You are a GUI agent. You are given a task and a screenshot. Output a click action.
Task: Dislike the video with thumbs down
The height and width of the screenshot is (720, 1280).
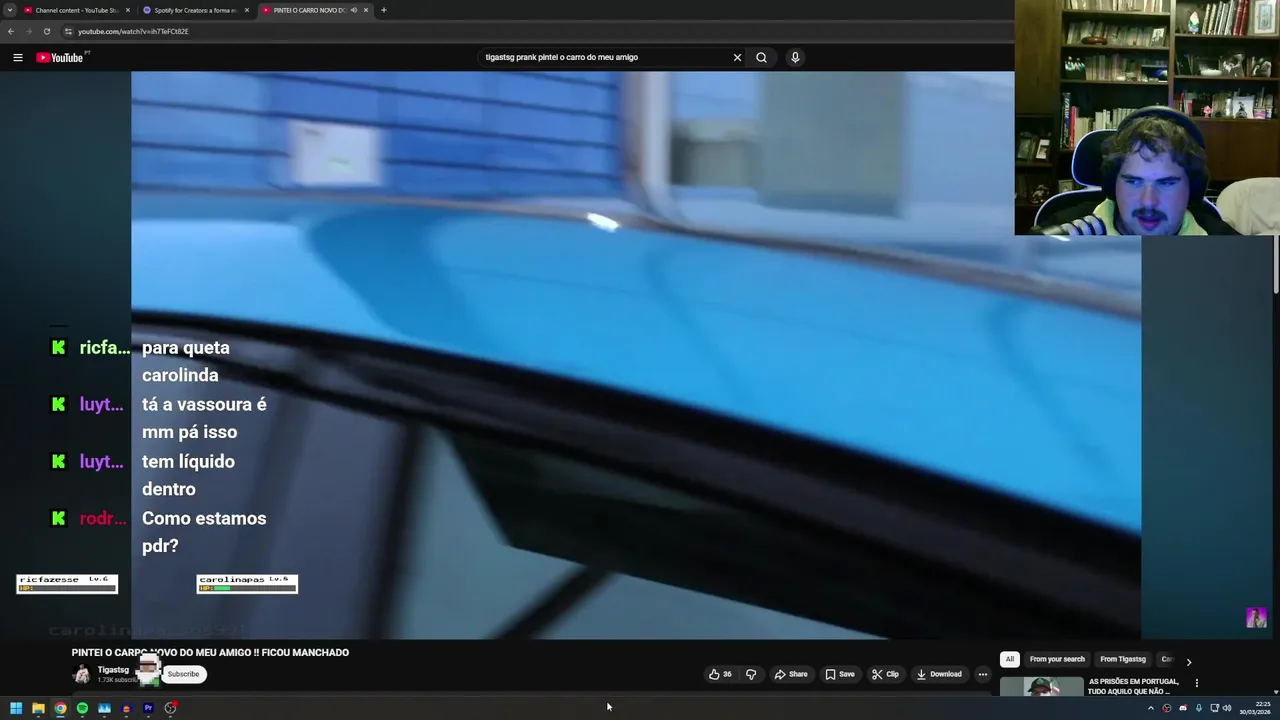point(751,674)
